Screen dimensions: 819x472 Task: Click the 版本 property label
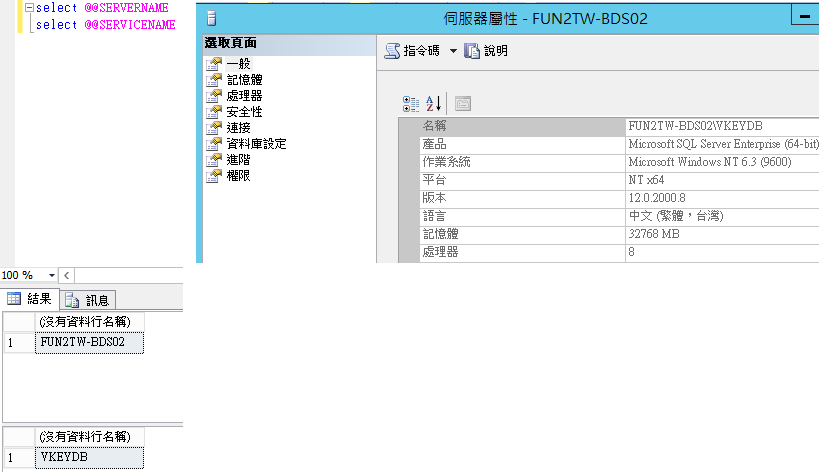[x=435, y=198]
